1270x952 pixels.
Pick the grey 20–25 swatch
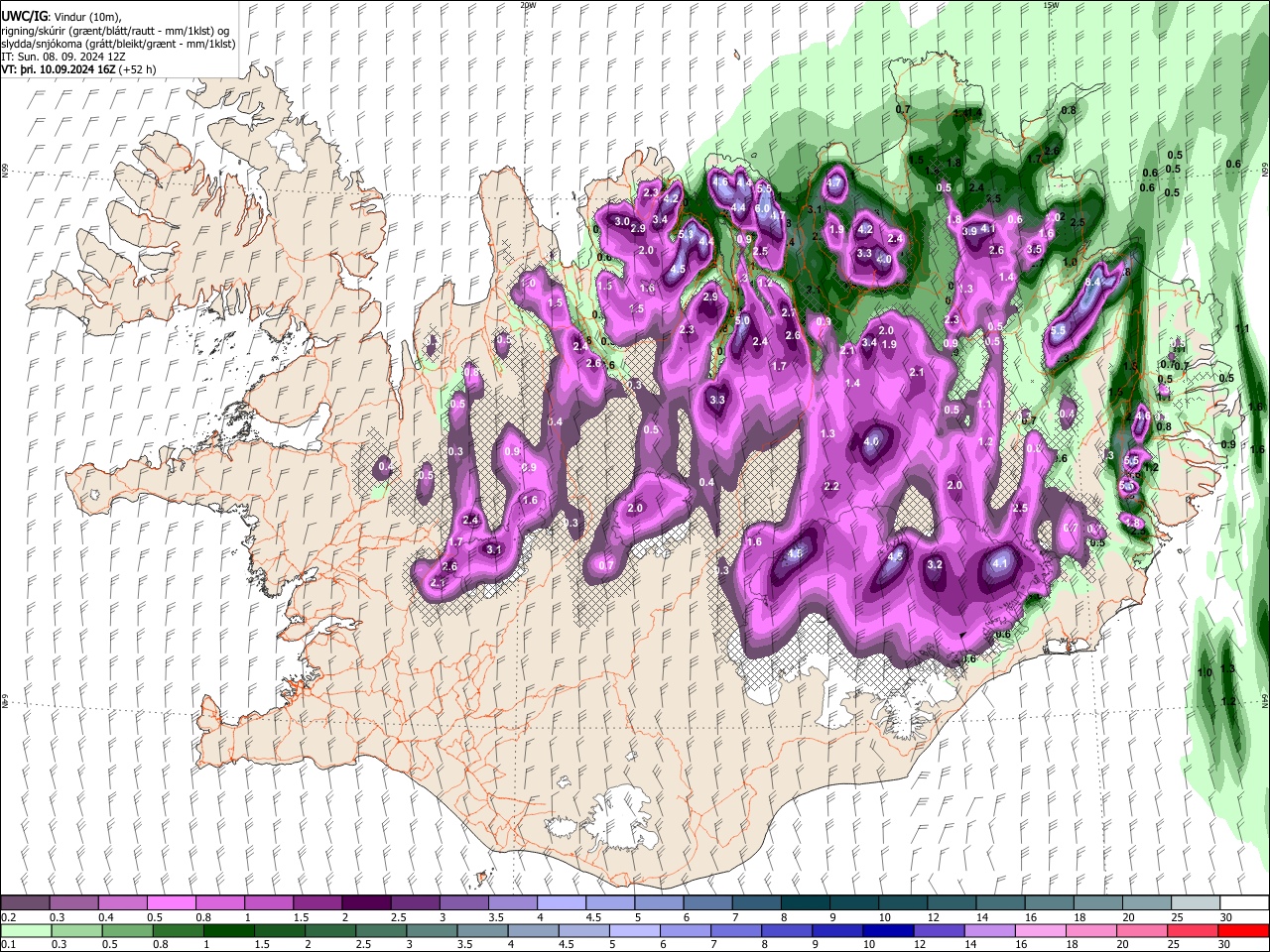(1146, 903)
